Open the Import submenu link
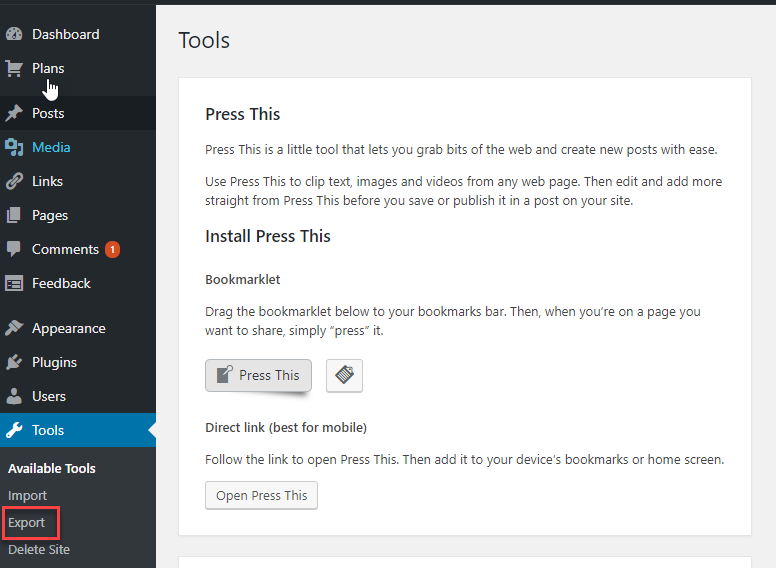The width and height of the screenshot is (776, 568). click(27, 495)
